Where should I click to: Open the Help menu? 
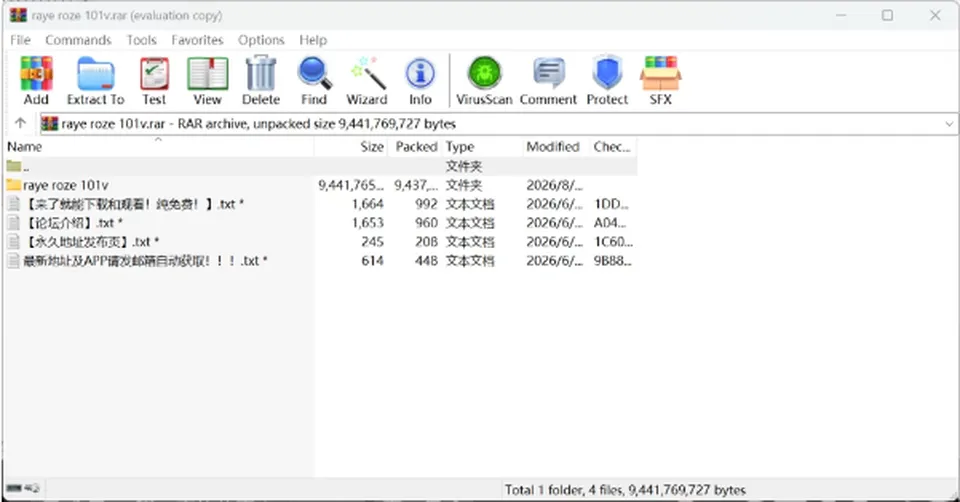[x=313, y=40]
